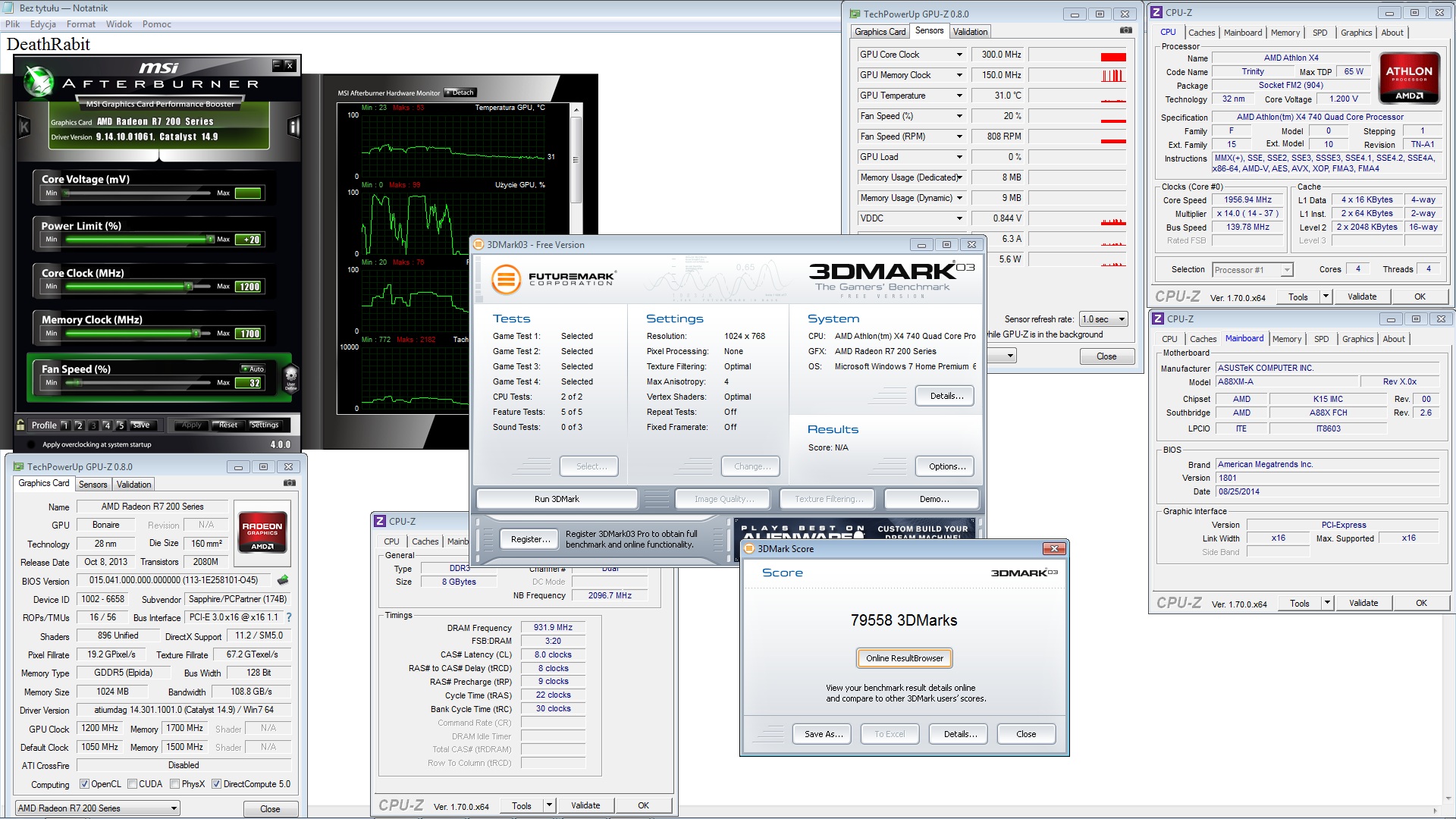Minimize the MSI Afterburner skin window

(277, 65)
